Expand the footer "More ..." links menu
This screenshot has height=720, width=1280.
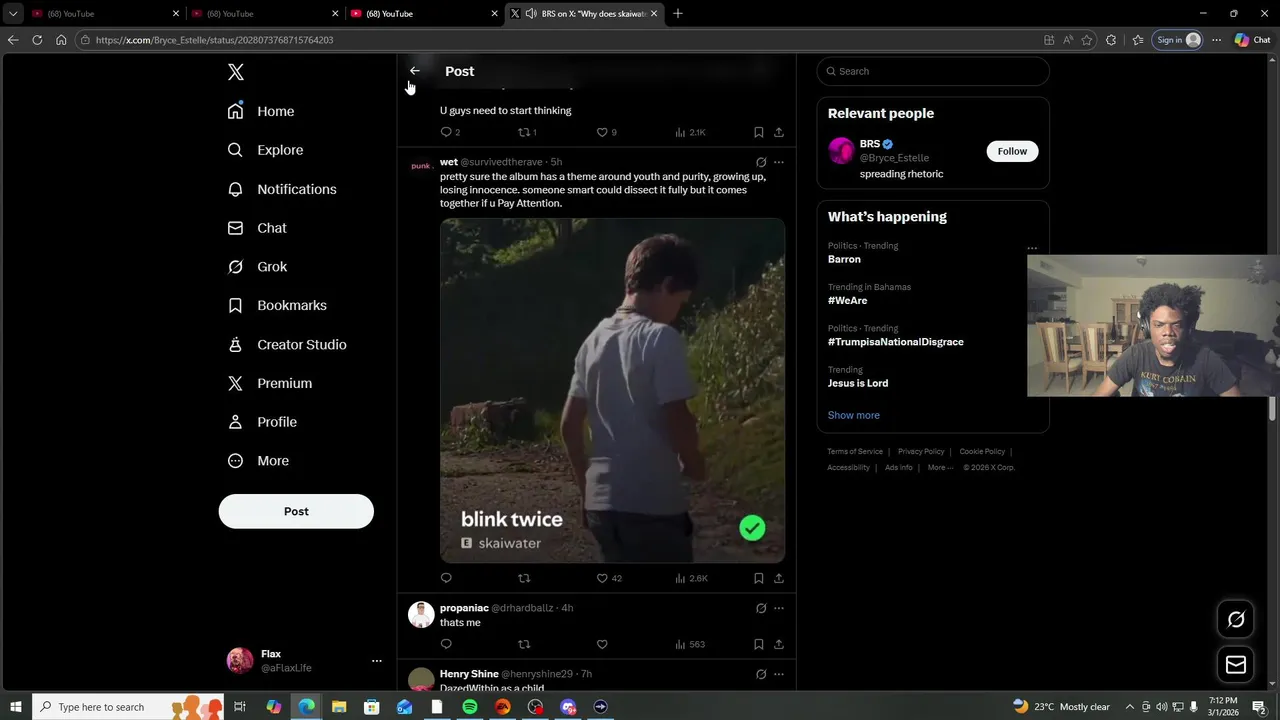(x=940, y=468)
